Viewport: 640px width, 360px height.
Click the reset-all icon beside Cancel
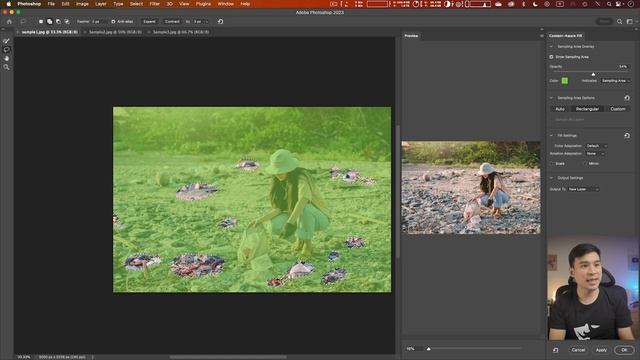(x=556, y=350)
